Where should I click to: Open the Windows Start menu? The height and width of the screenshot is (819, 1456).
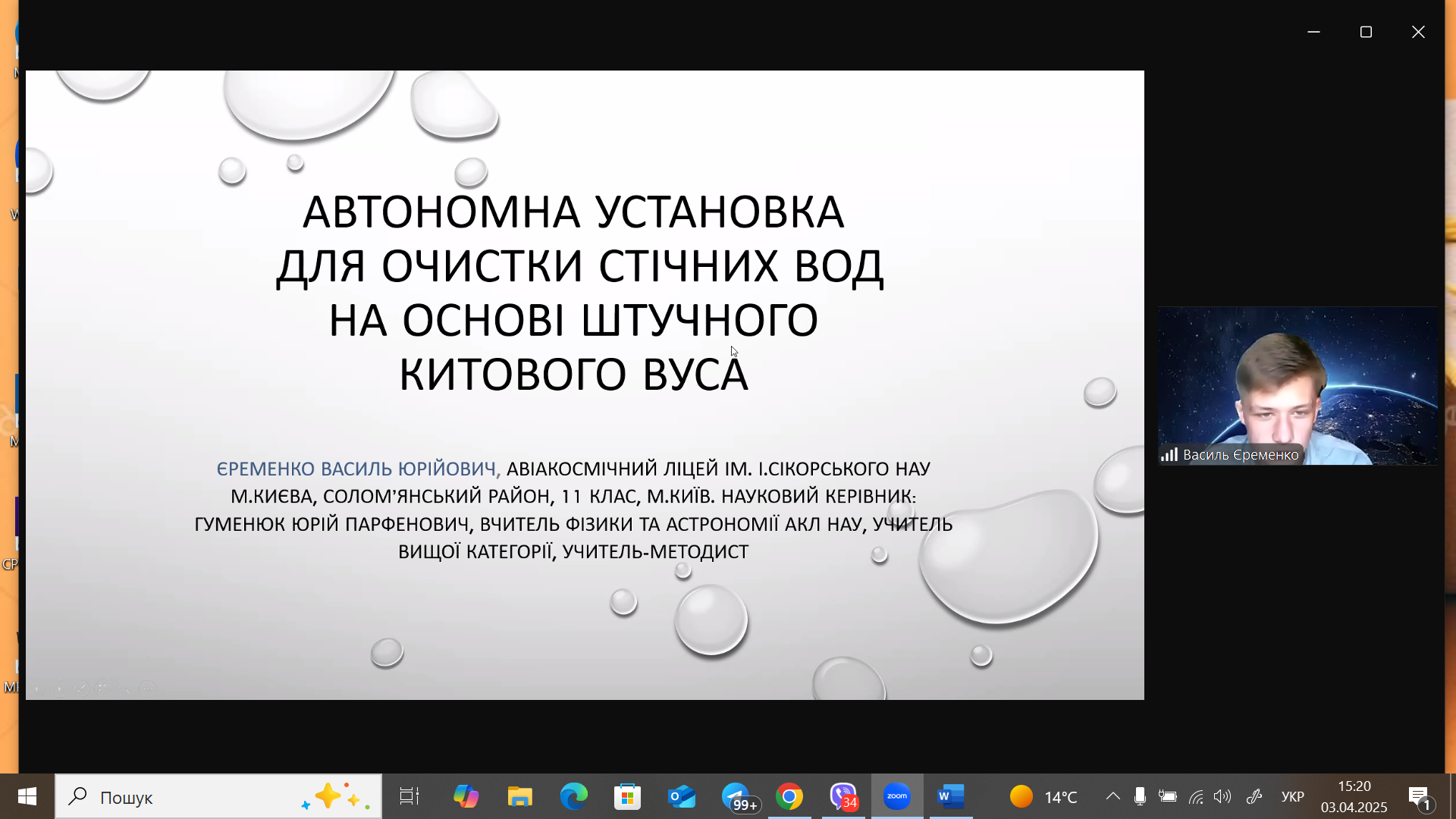[27, 796]
